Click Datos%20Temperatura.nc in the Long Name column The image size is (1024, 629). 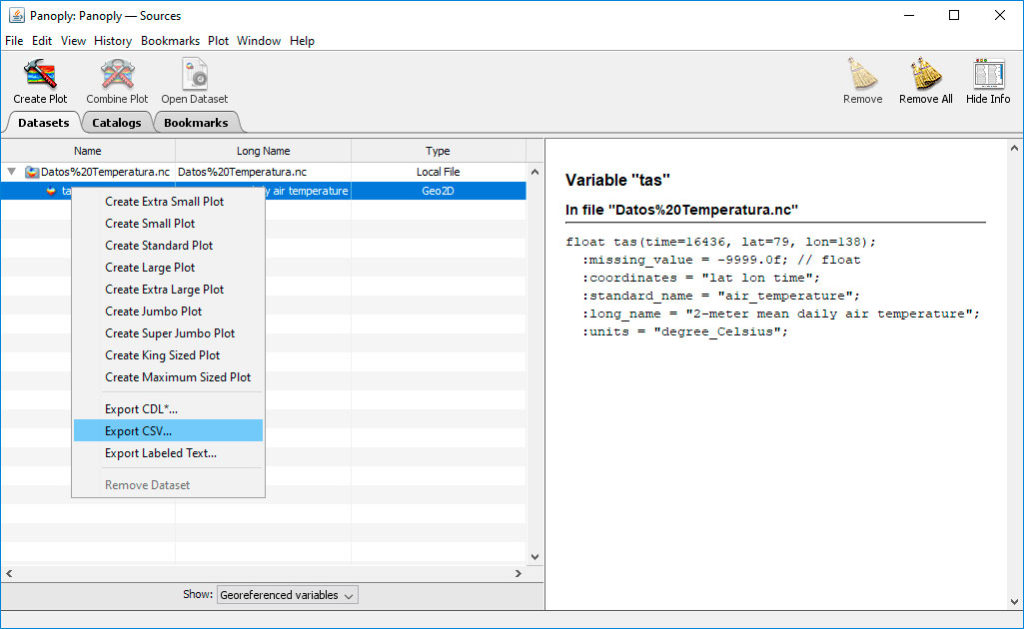(x=242, y=172)
